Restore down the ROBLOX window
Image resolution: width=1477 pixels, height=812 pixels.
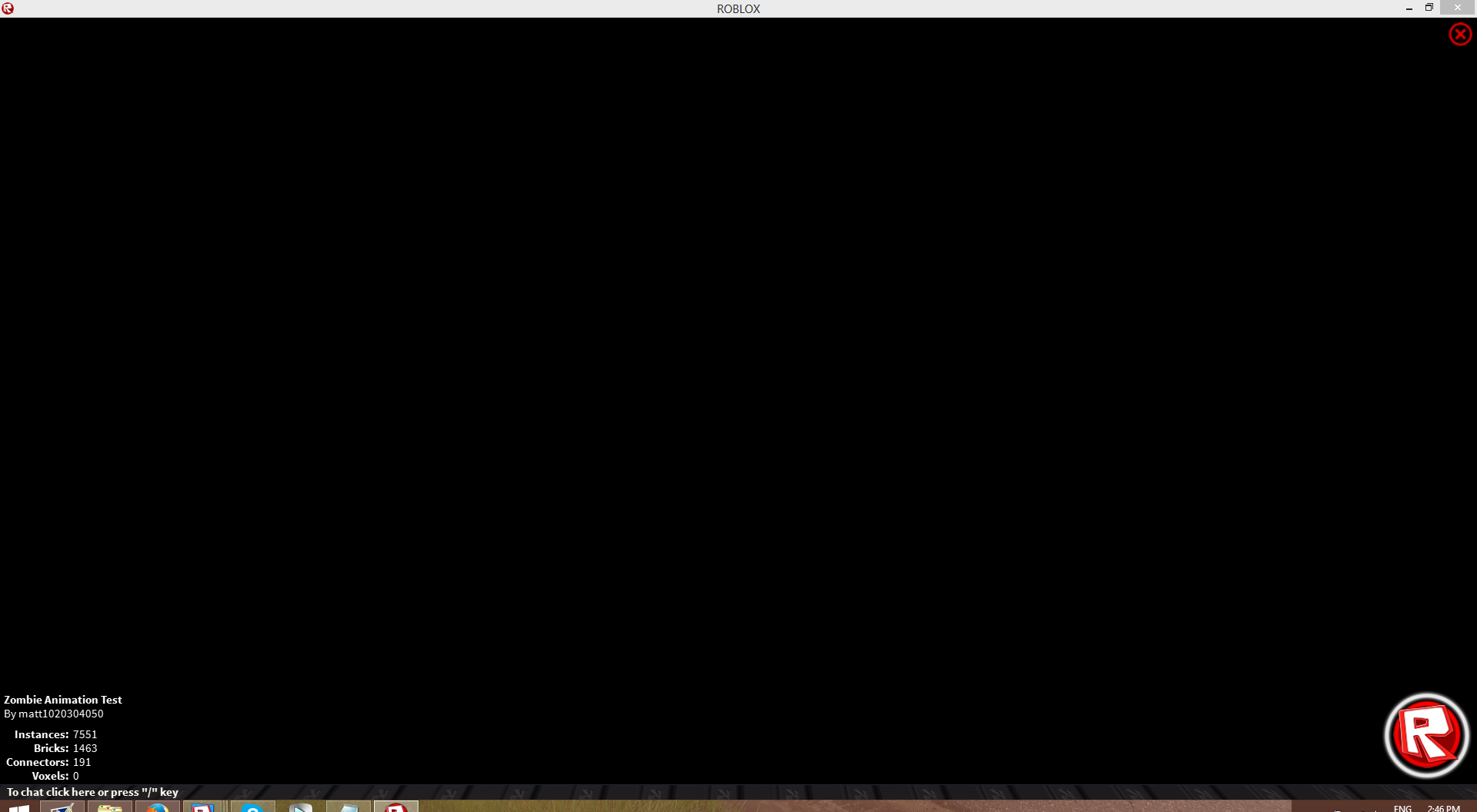[1429, 8]
